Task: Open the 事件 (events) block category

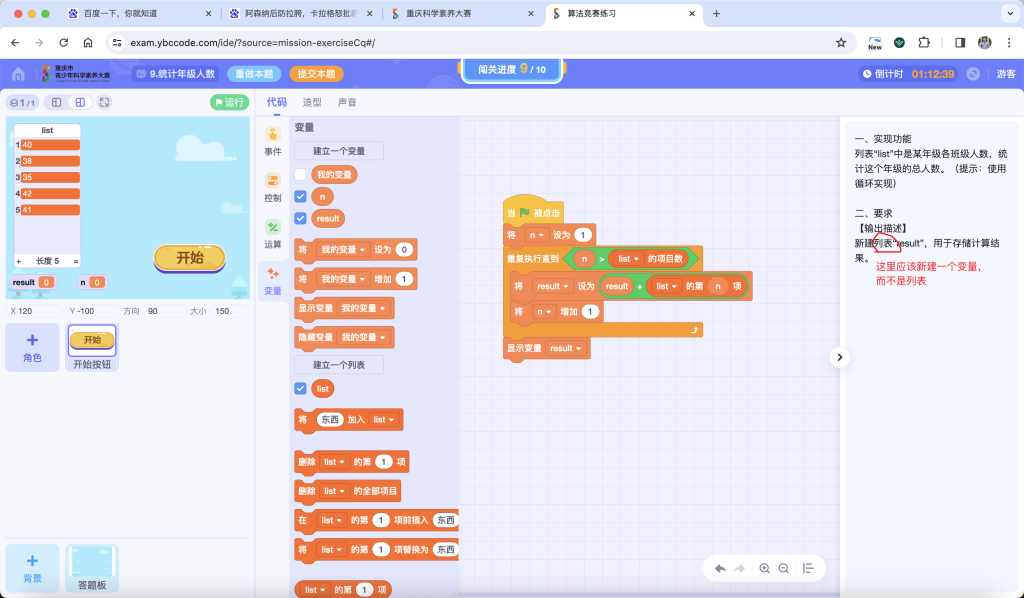Action: tap(273, 141)
